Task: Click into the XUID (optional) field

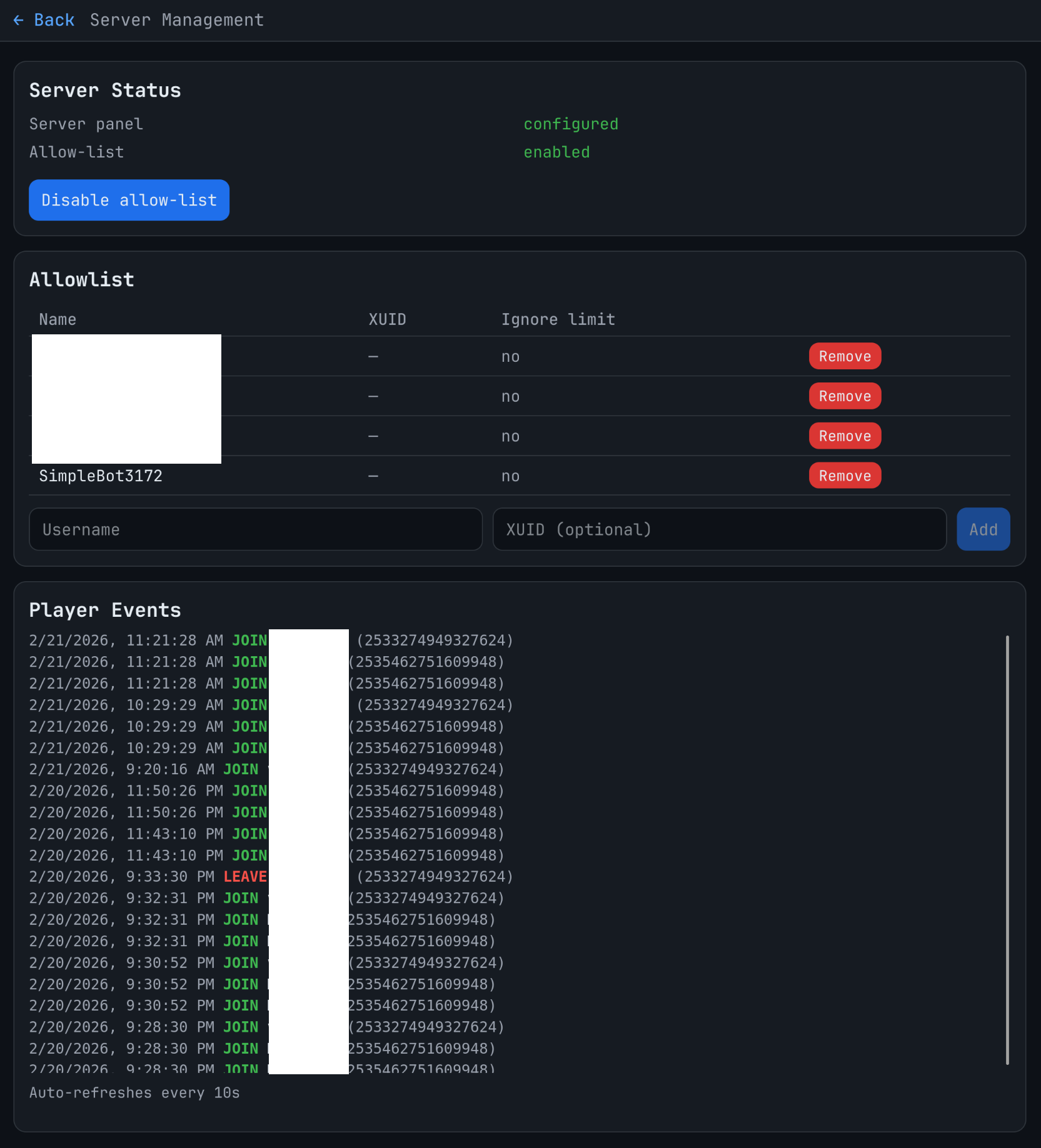Action: pos(719,529)
